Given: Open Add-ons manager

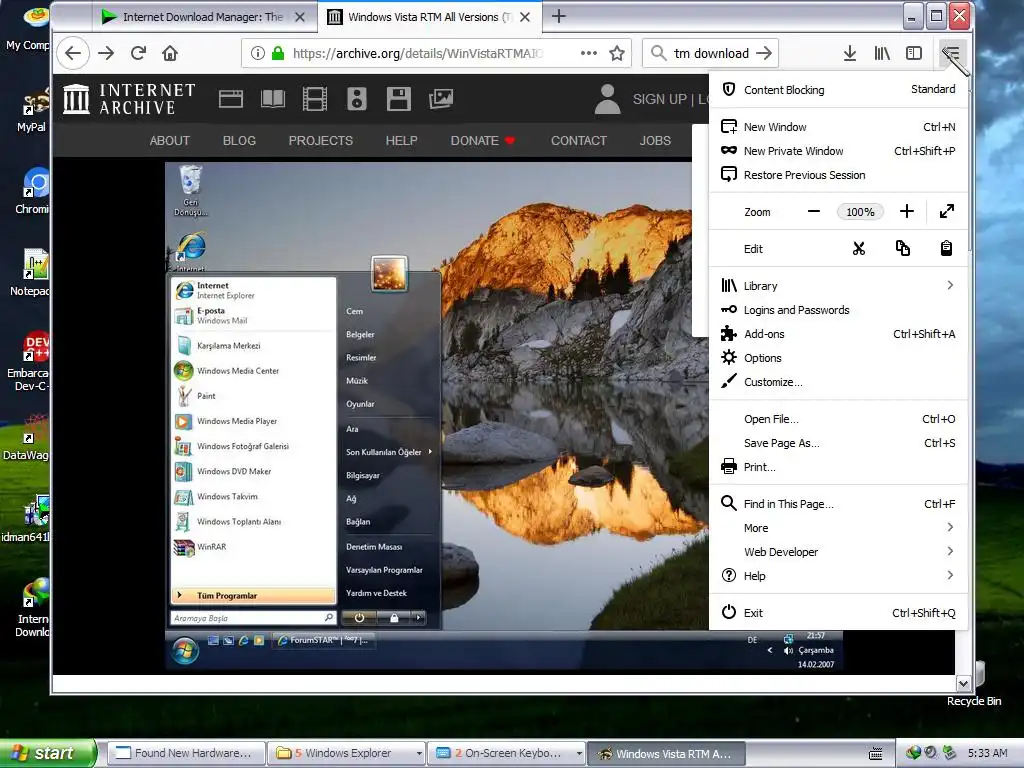Looking at the screenshot, I should point(838,334).
